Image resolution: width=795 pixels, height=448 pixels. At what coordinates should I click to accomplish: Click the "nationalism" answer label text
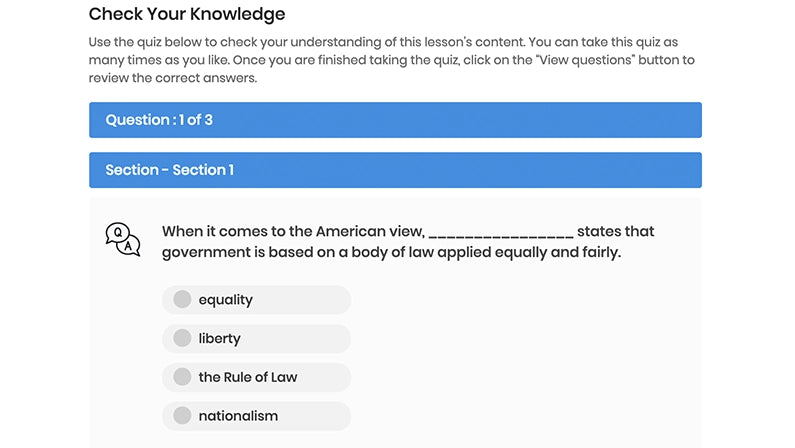click(x=238, y=416)
